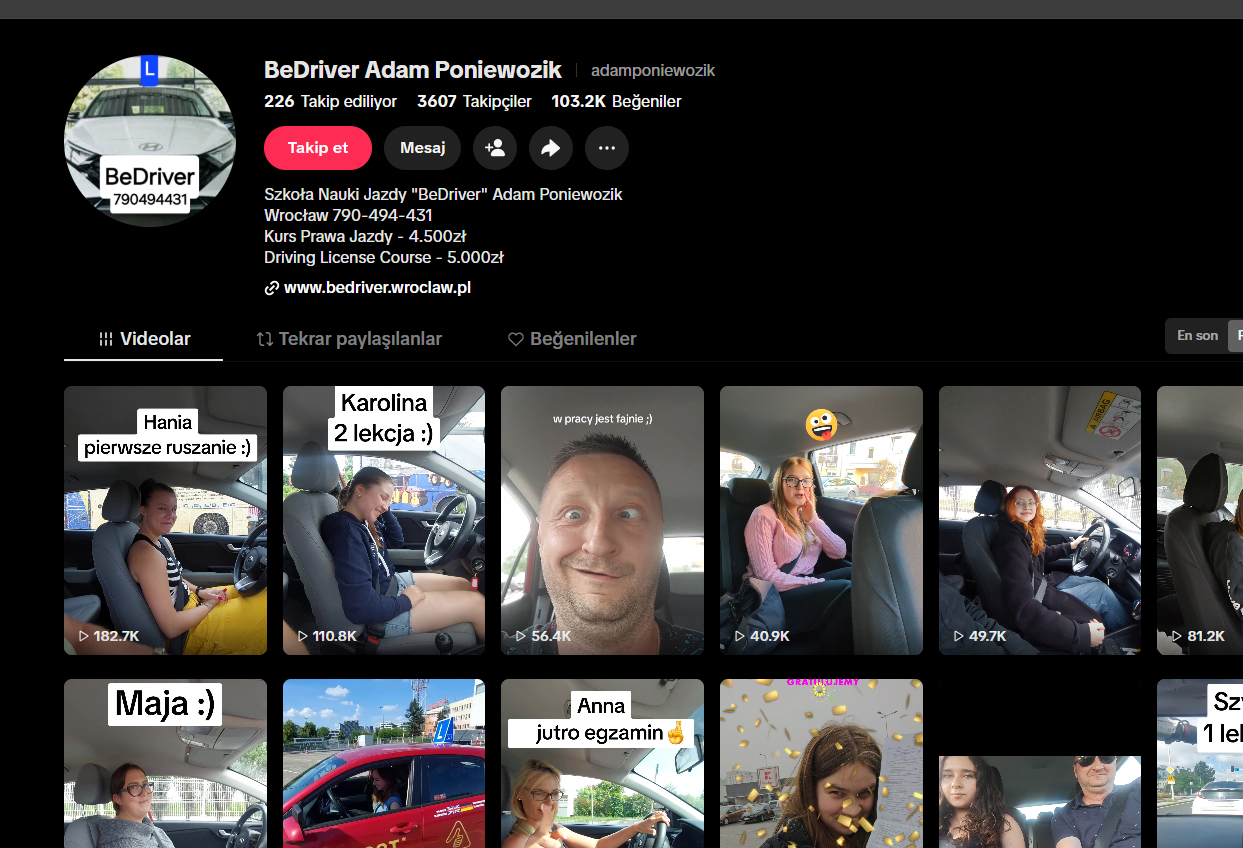Open the 226 Takip ediliyor list
This screenshot has width=1243, height=848.
(x=330, y=102)
